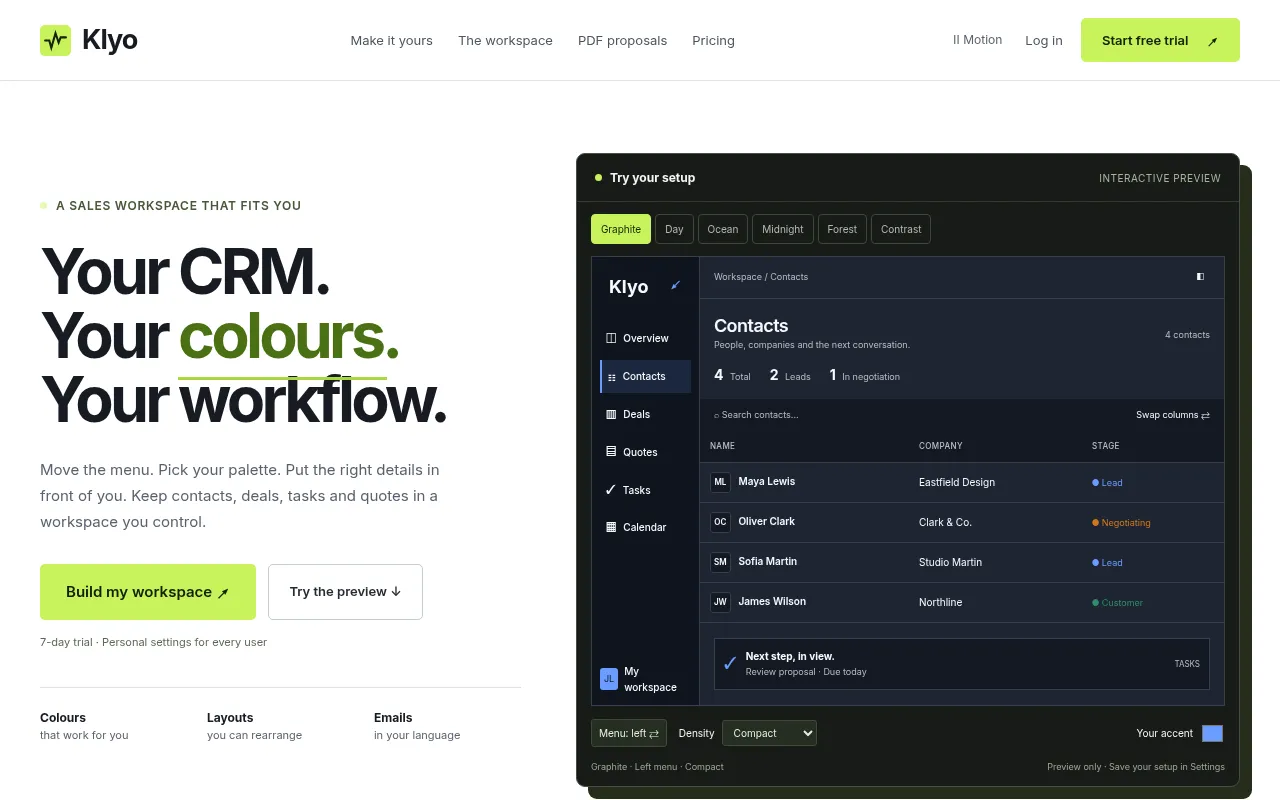This screenshot has height=800, width=1280.
Task: Click the SM avatar for Sofia Martin
Action: click(720, 562)
